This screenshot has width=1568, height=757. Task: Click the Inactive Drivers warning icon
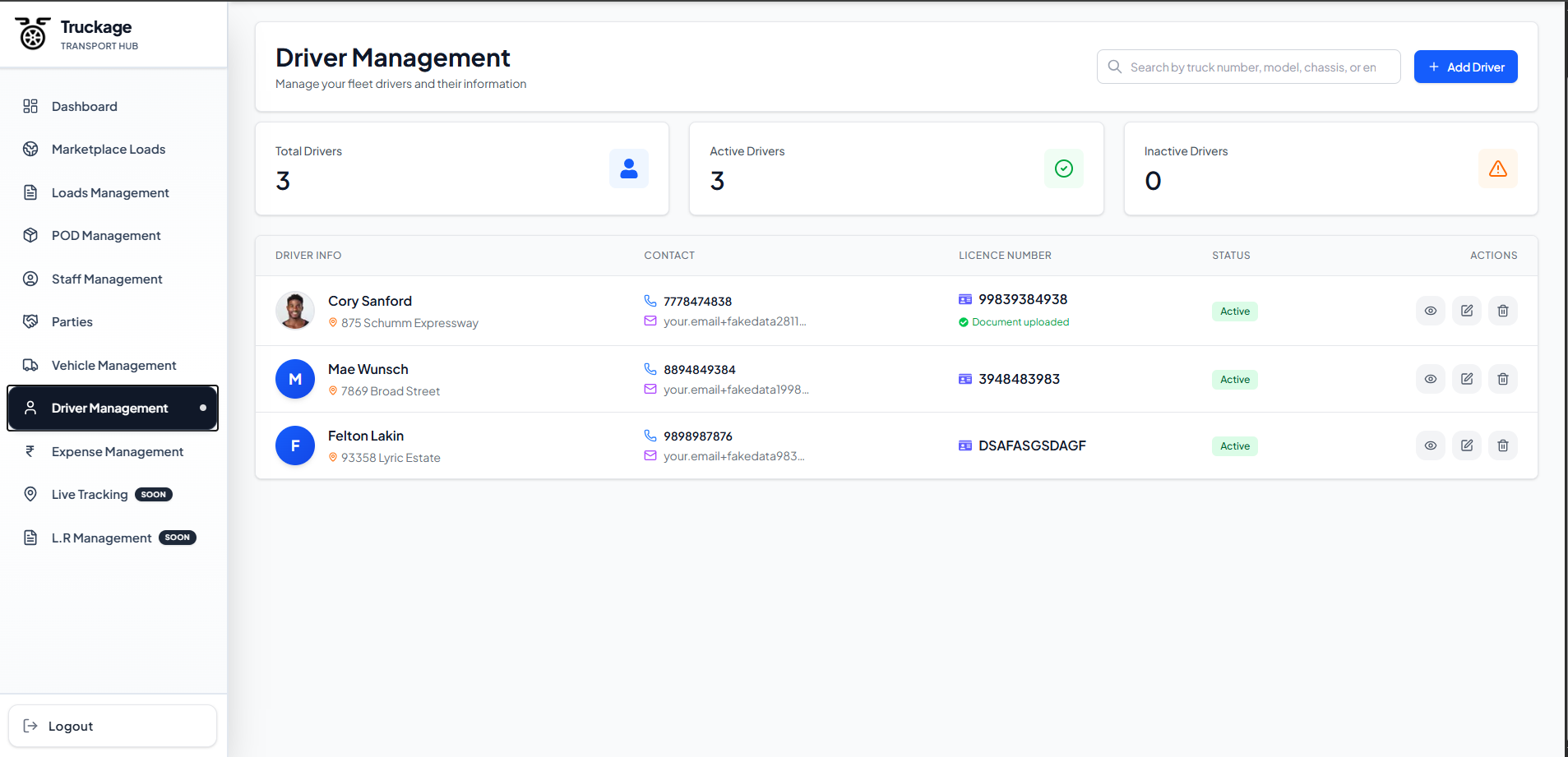click(1497, 168)
